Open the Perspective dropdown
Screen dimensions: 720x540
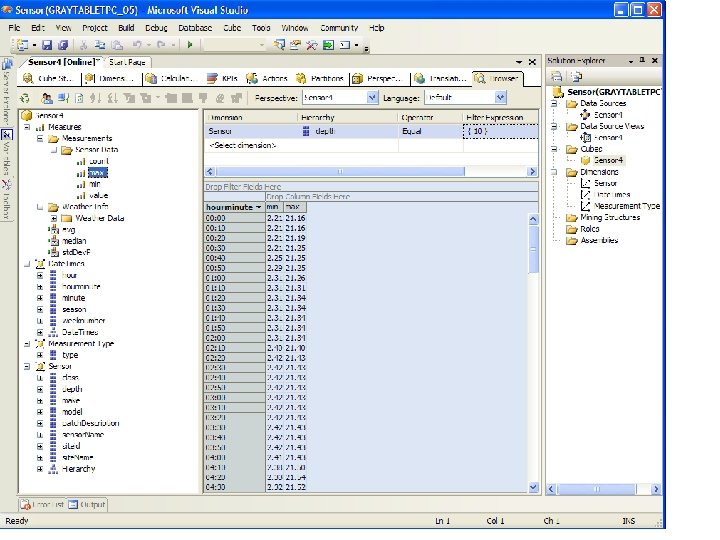pyautogui.click(x=372, y=98)
